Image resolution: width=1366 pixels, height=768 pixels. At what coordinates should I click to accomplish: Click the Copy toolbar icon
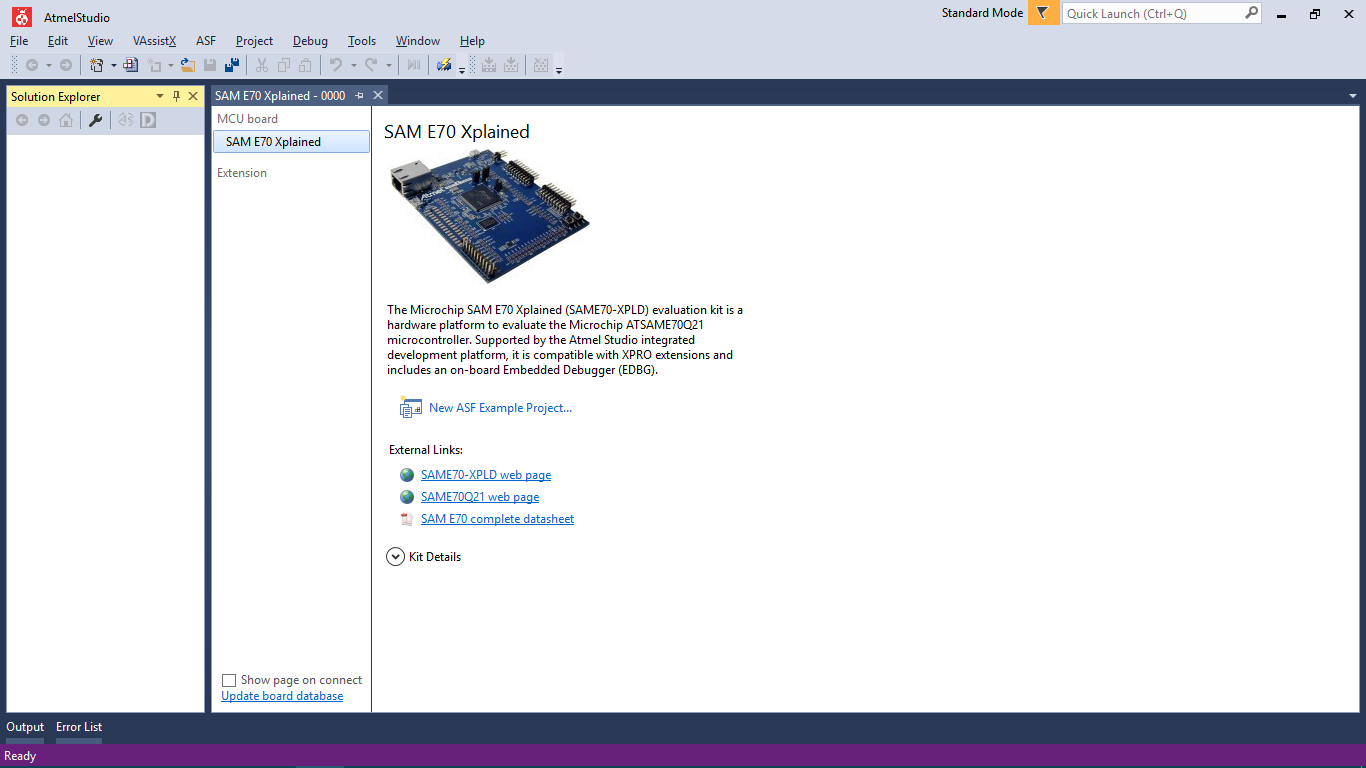click(284, 65)
